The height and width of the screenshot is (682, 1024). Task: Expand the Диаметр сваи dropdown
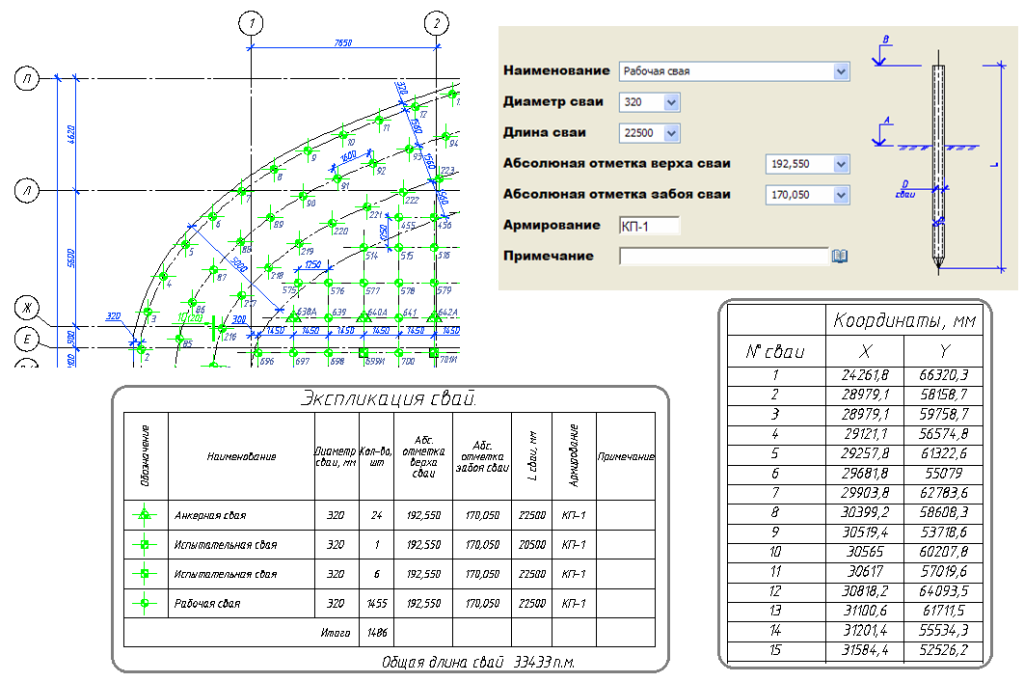pyautogui.click(x=671, y=102)
